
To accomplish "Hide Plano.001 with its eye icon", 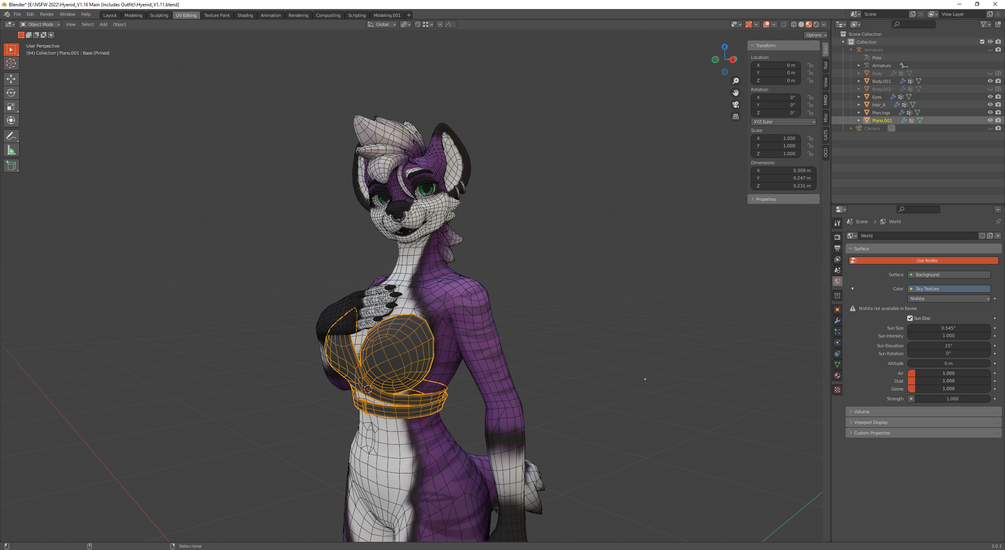I will click(x=990, y=121).
